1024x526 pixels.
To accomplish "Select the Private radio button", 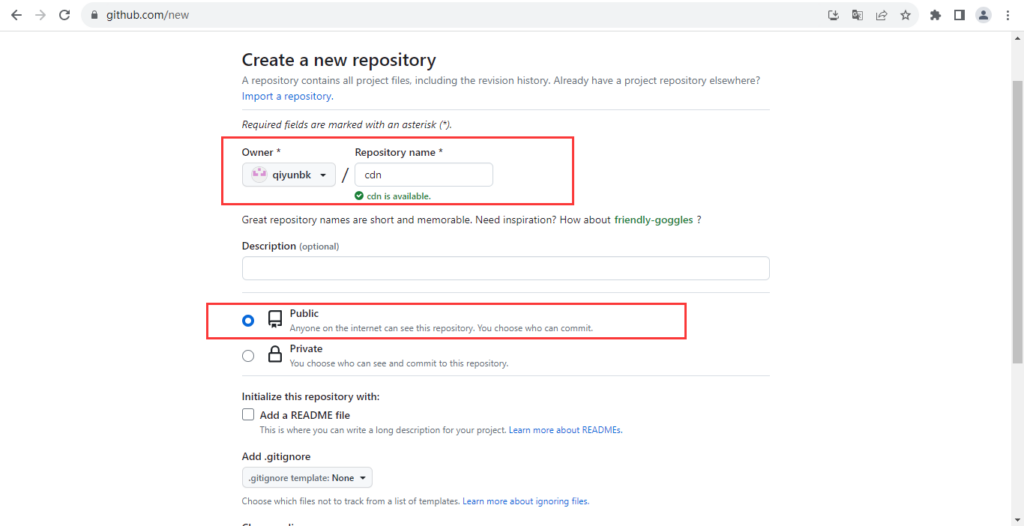I will (248, 356).
